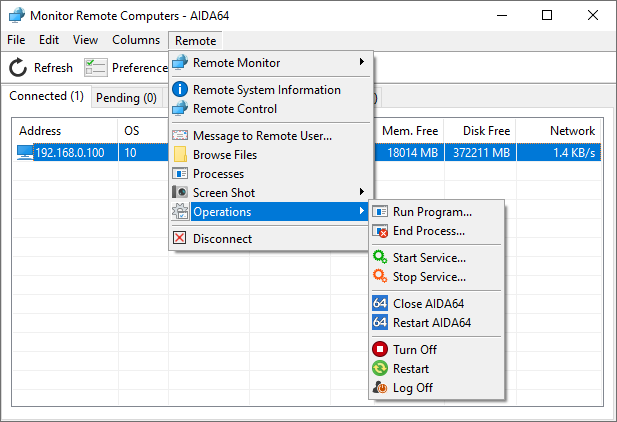Click the Network column header
Viewport: 617px width, 422px height.
coord(572,131)
